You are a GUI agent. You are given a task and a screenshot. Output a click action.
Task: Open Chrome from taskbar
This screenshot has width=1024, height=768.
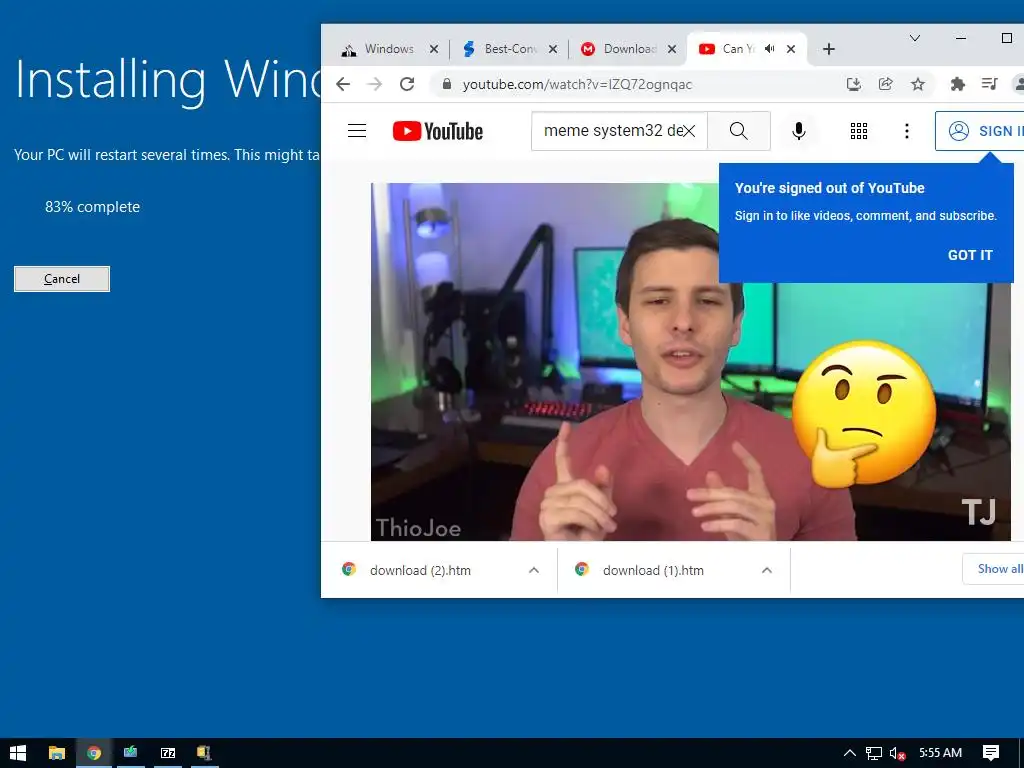pos(94,753)
